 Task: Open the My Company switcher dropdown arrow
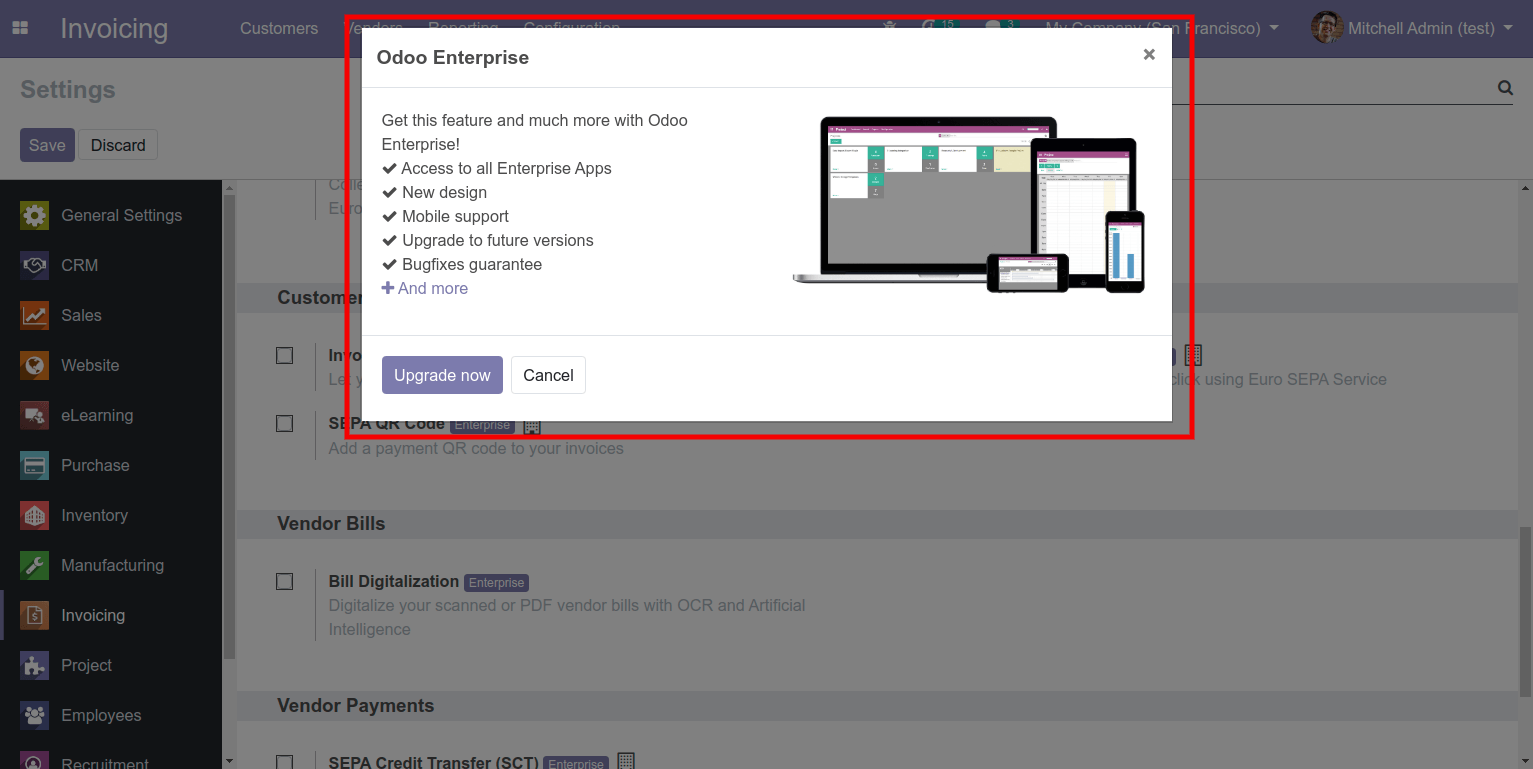click(x=1274, y=28)
